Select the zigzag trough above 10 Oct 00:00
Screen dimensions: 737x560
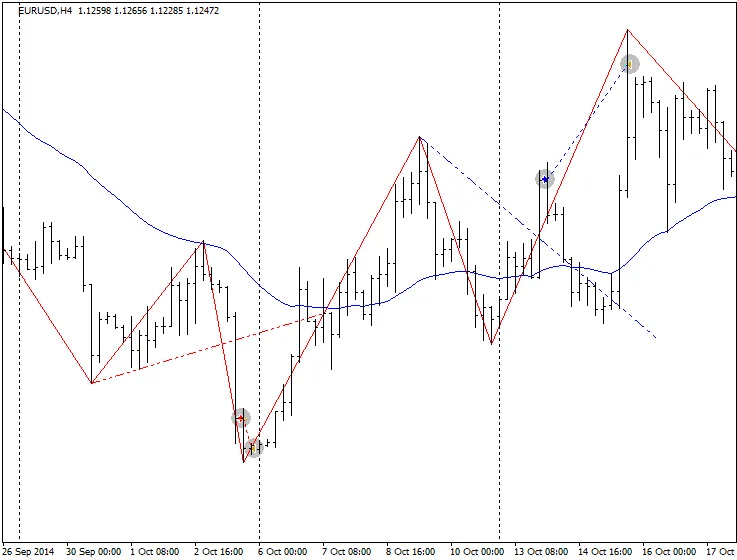(492, 344)
